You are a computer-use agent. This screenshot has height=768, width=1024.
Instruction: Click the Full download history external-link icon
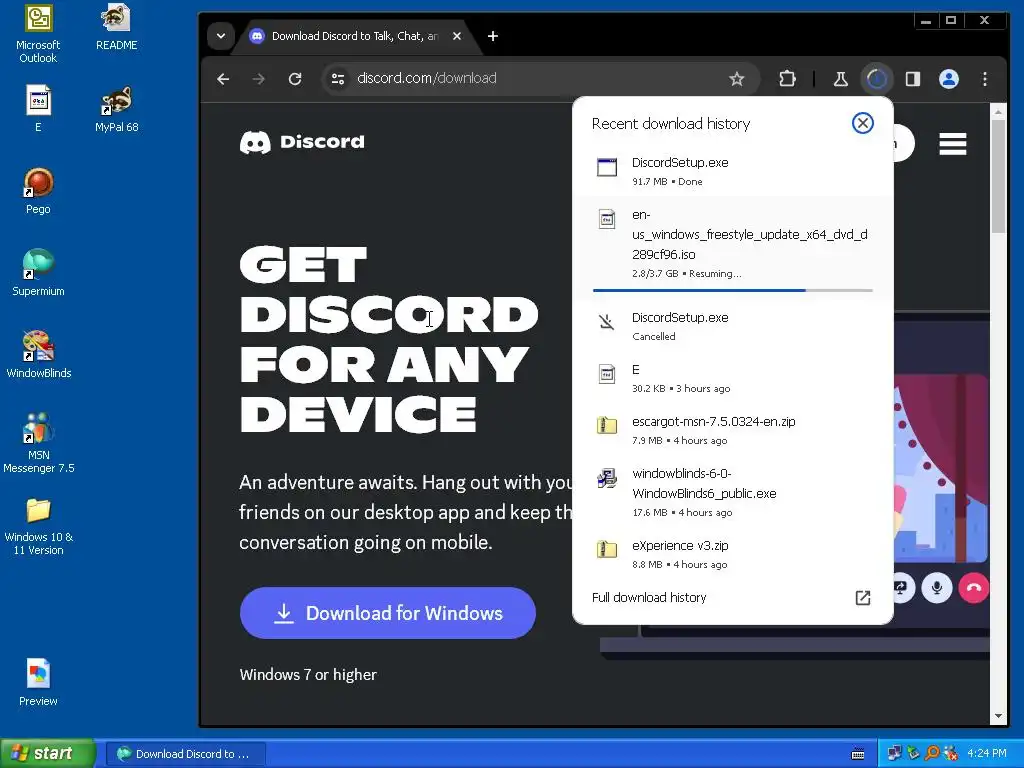coord(863,598)
